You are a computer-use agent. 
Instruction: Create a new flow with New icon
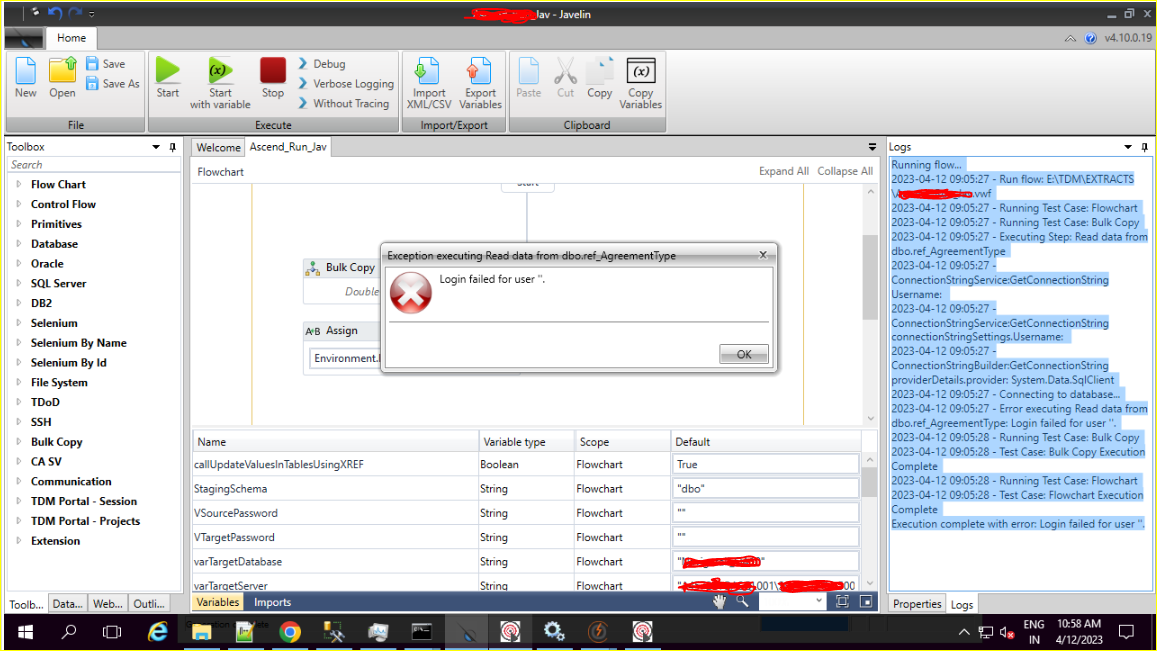(26, 72)
